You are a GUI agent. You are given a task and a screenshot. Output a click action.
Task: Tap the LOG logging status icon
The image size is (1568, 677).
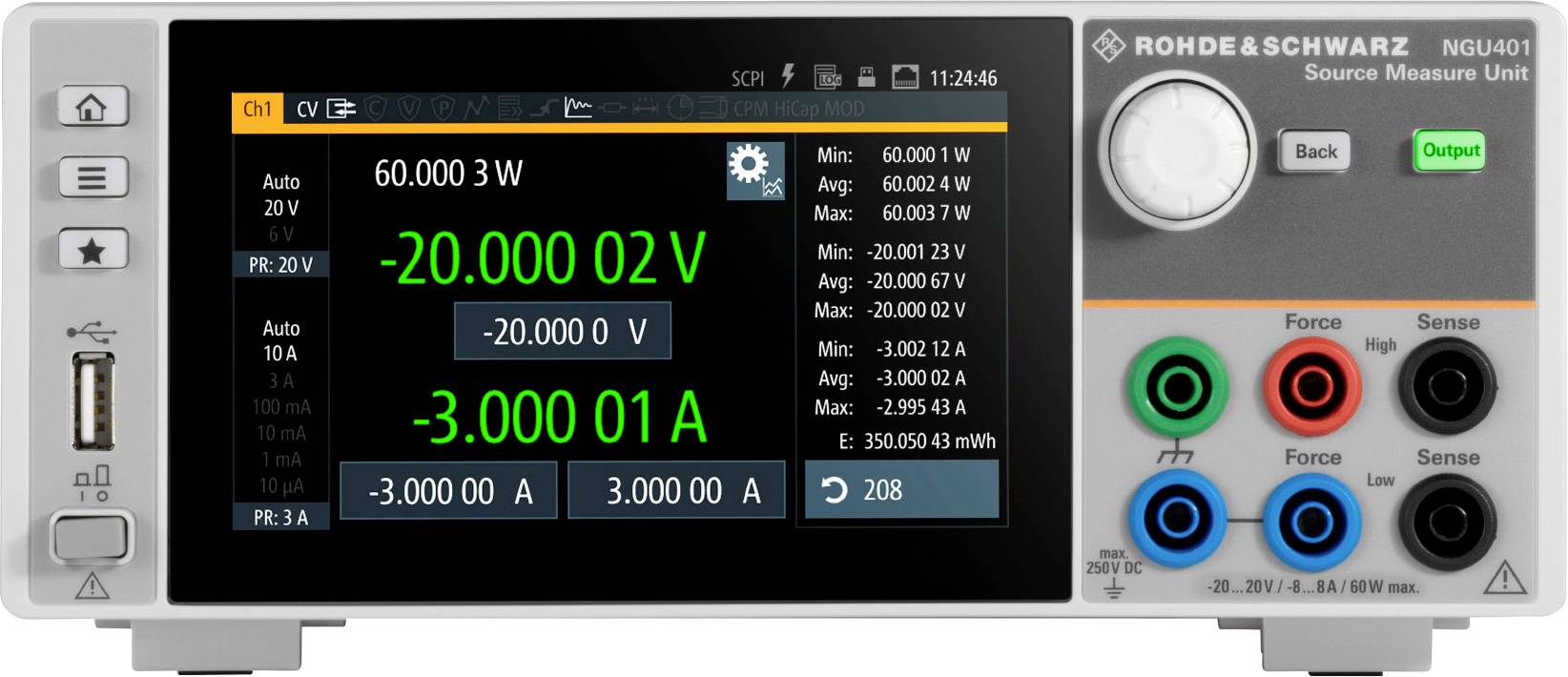[x=827, y=77]
